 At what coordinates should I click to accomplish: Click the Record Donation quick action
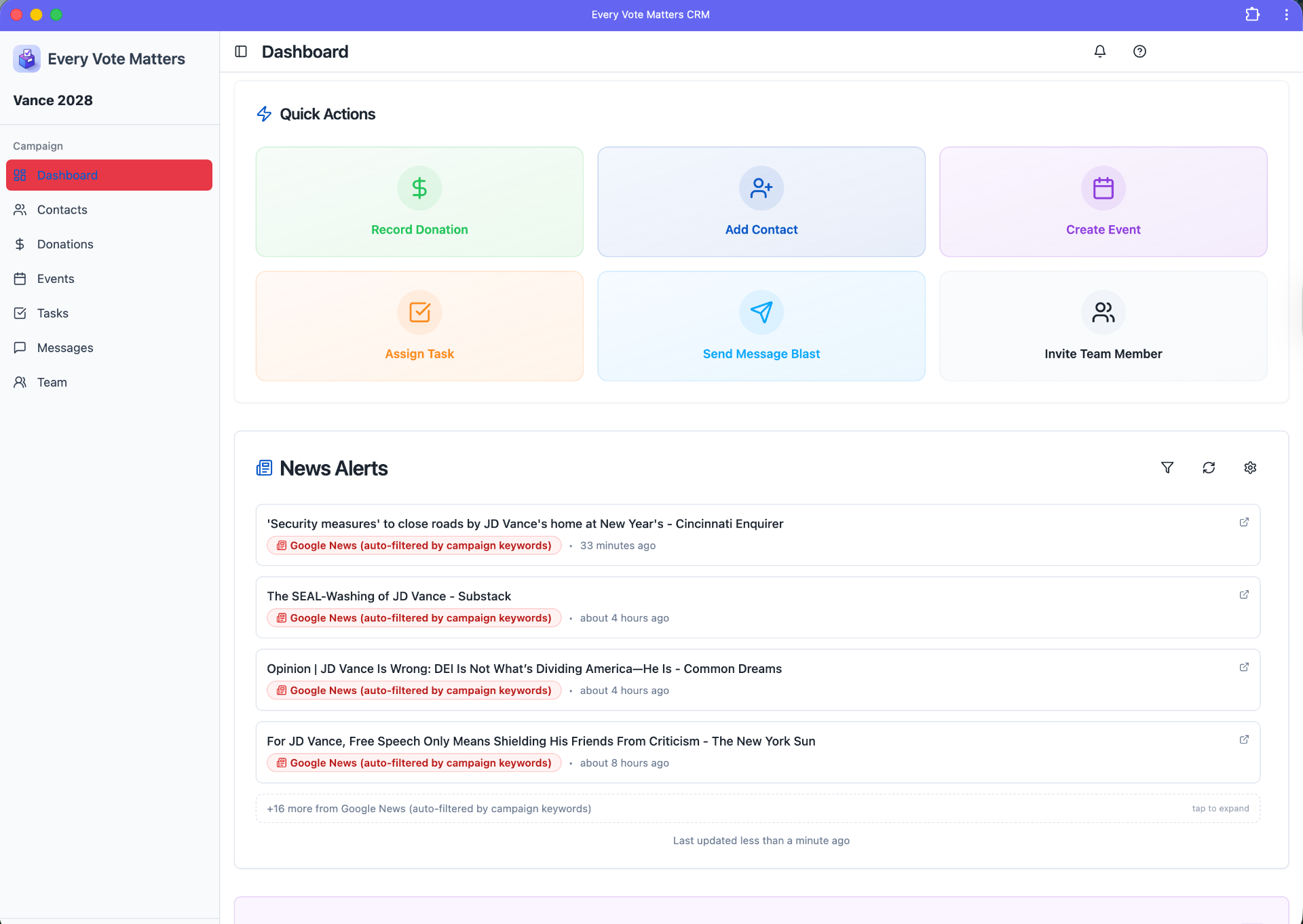(419, 202)
